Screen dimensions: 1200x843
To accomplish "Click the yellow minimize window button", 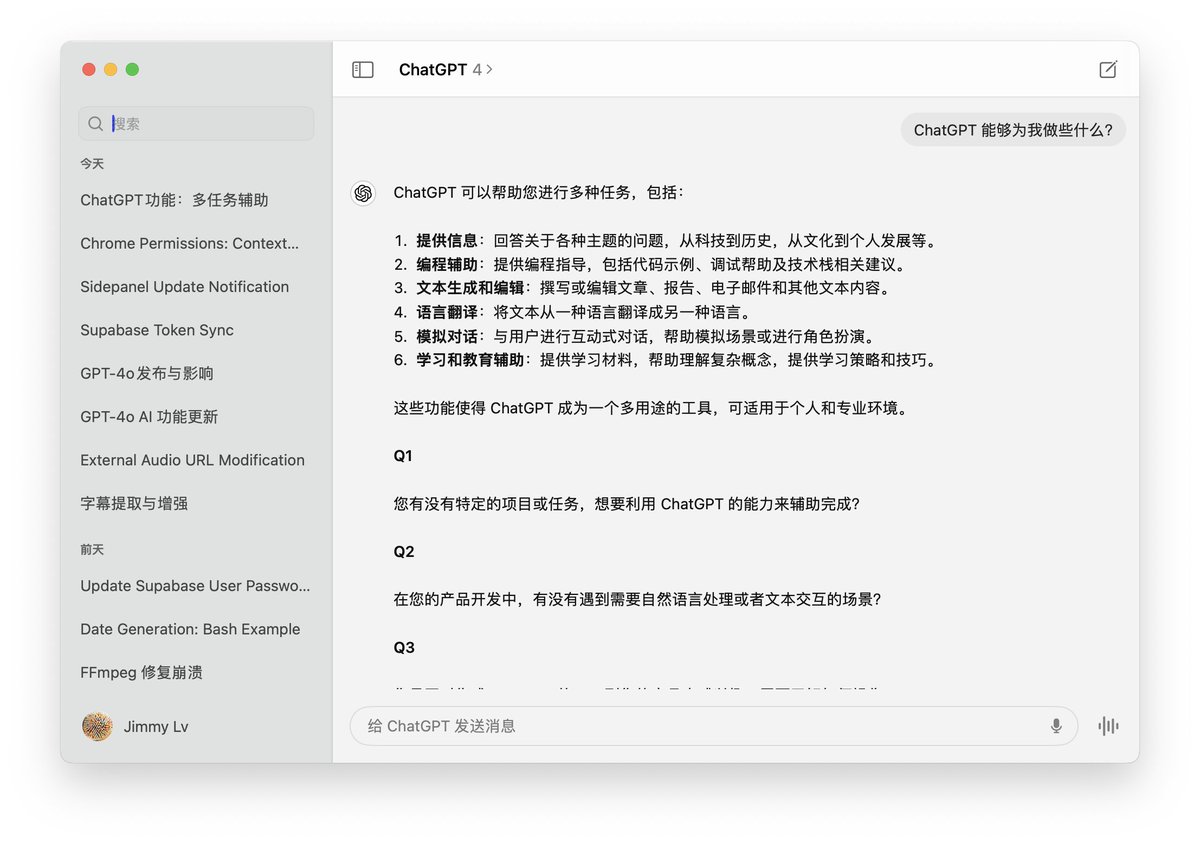I will click(x=110, y=70).
